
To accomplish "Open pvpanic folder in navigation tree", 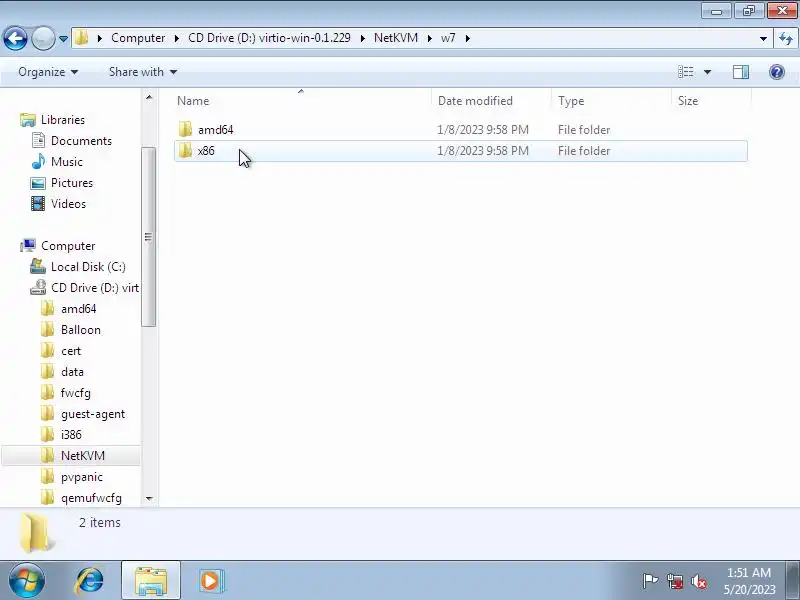I will (82, 477).
